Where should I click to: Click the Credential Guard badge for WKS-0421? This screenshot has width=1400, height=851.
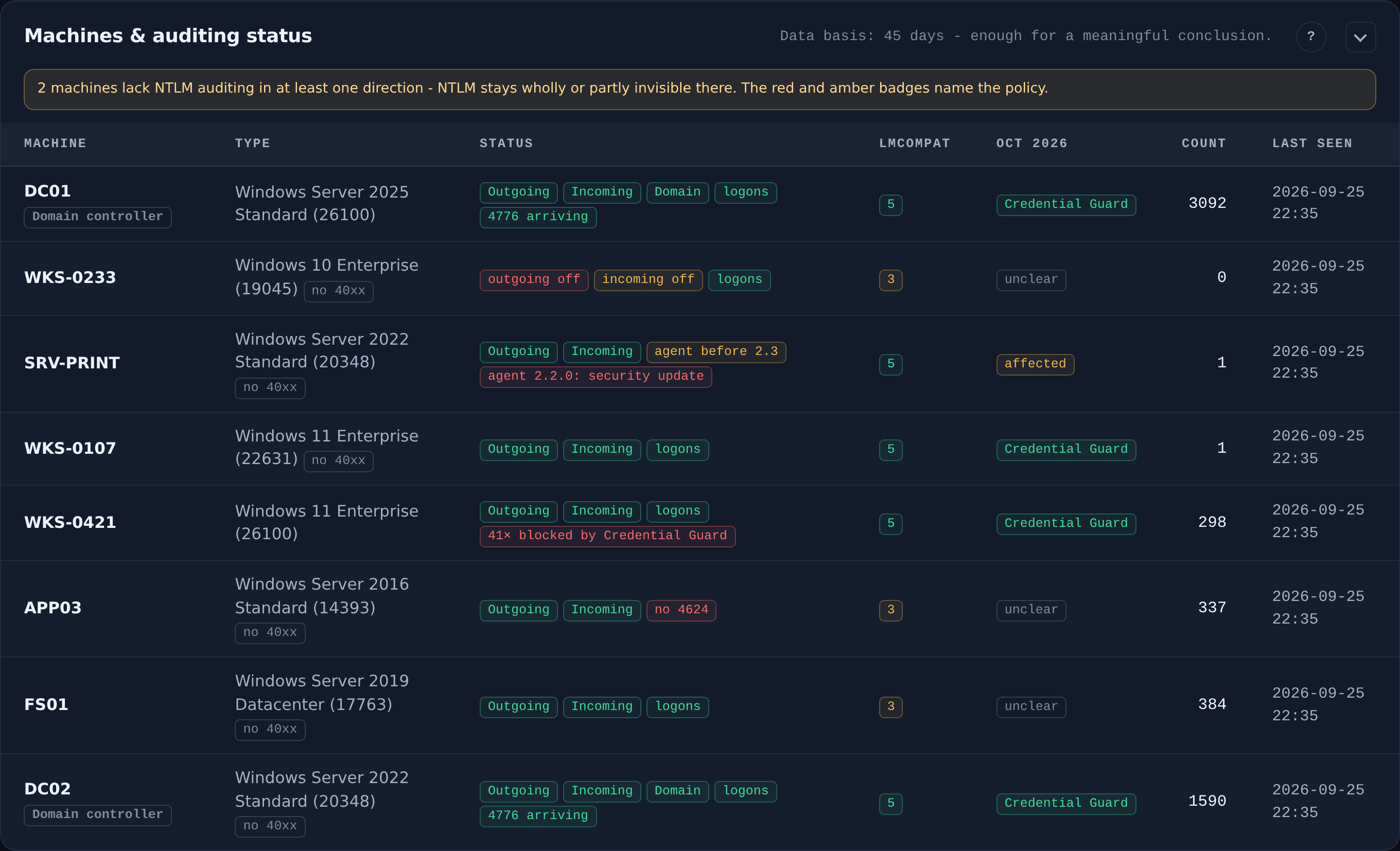[x=1066, y=524]
